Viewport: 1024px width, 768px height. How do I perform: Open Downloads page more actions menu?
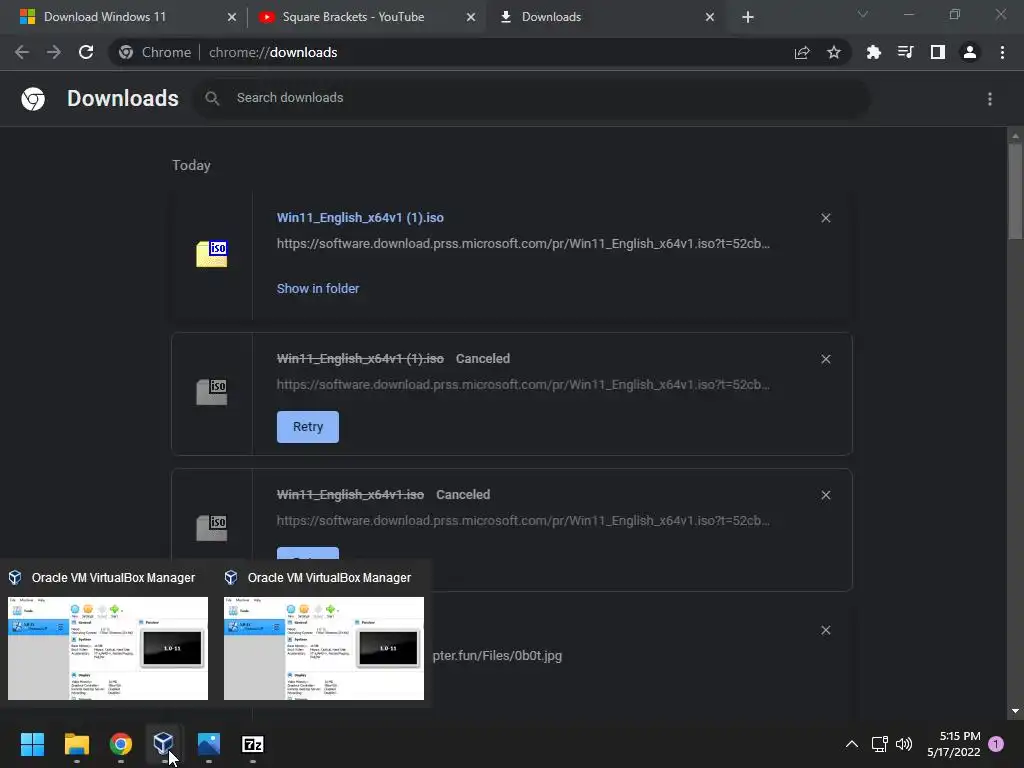pos(990,99)
